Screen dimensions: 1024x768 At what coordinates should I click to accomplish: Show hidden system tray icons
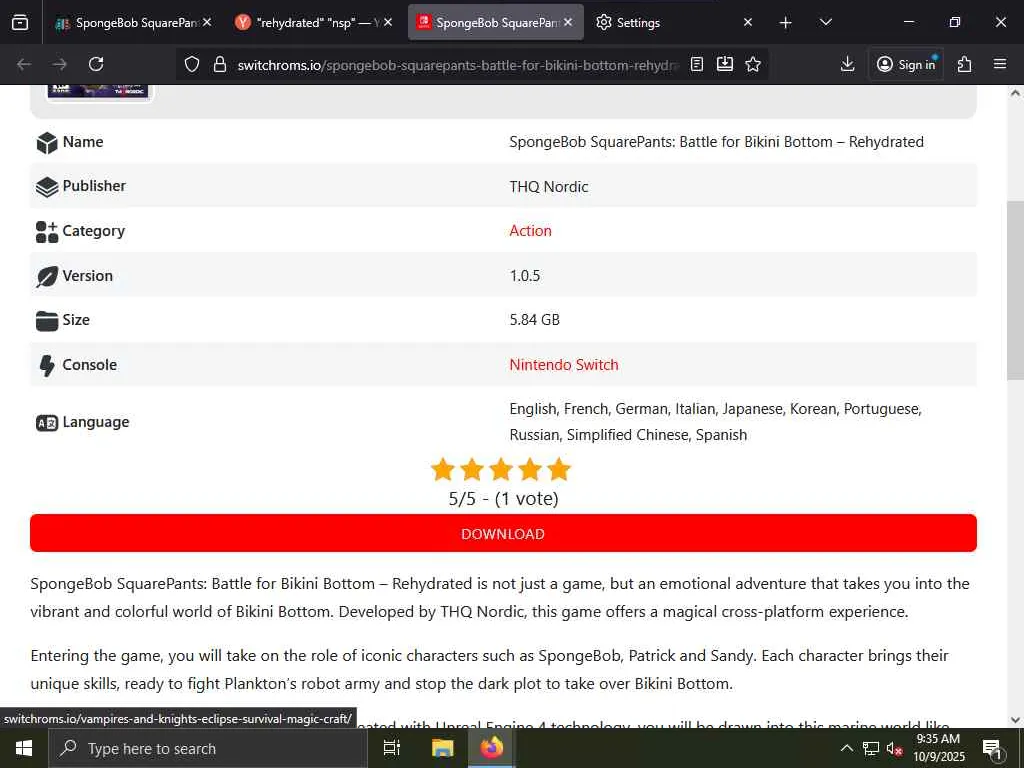(846, 748)
